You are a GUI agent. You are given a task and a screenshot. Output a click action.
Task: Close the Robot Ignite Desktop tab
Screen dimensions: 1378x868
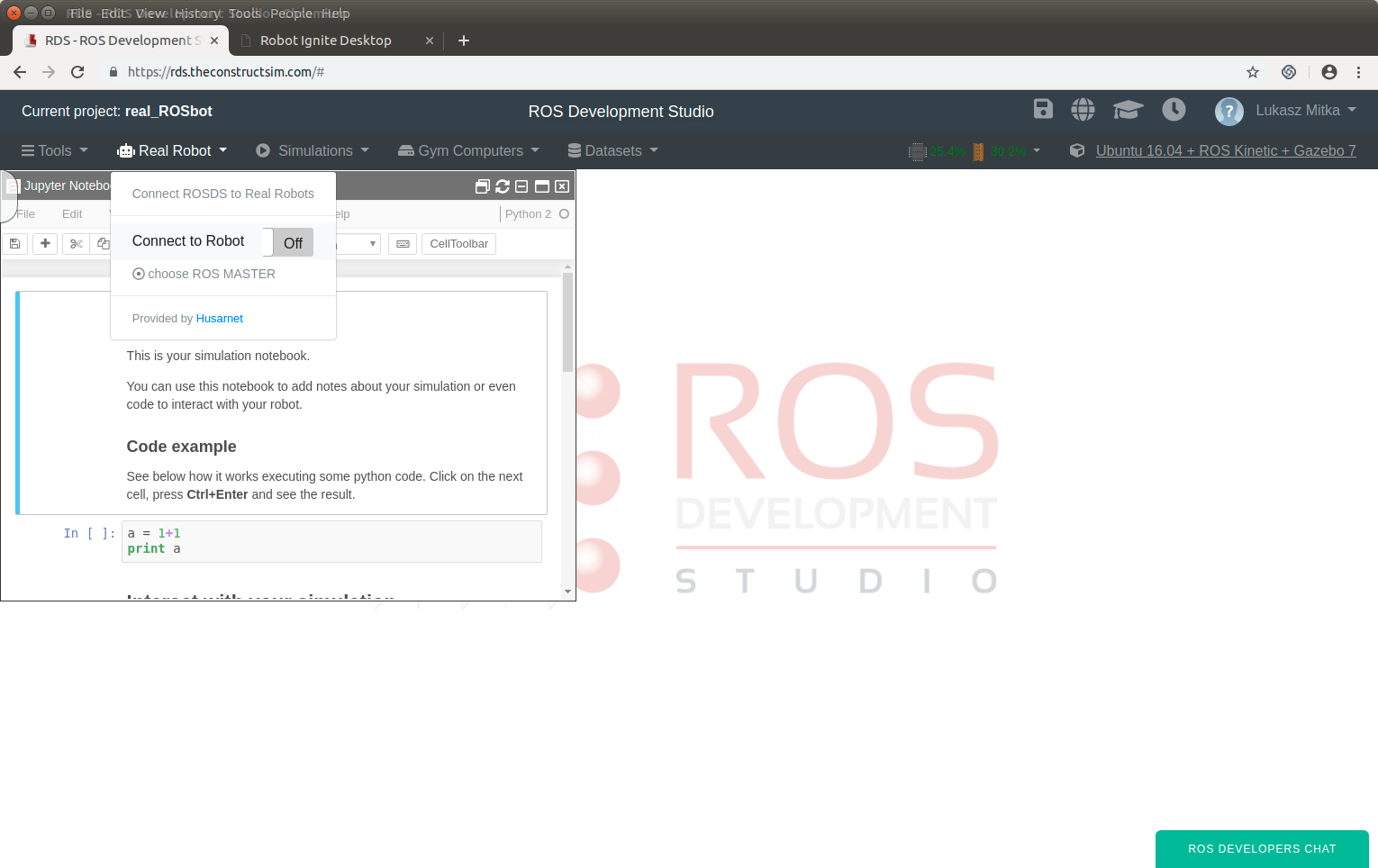tap(430, 41)
